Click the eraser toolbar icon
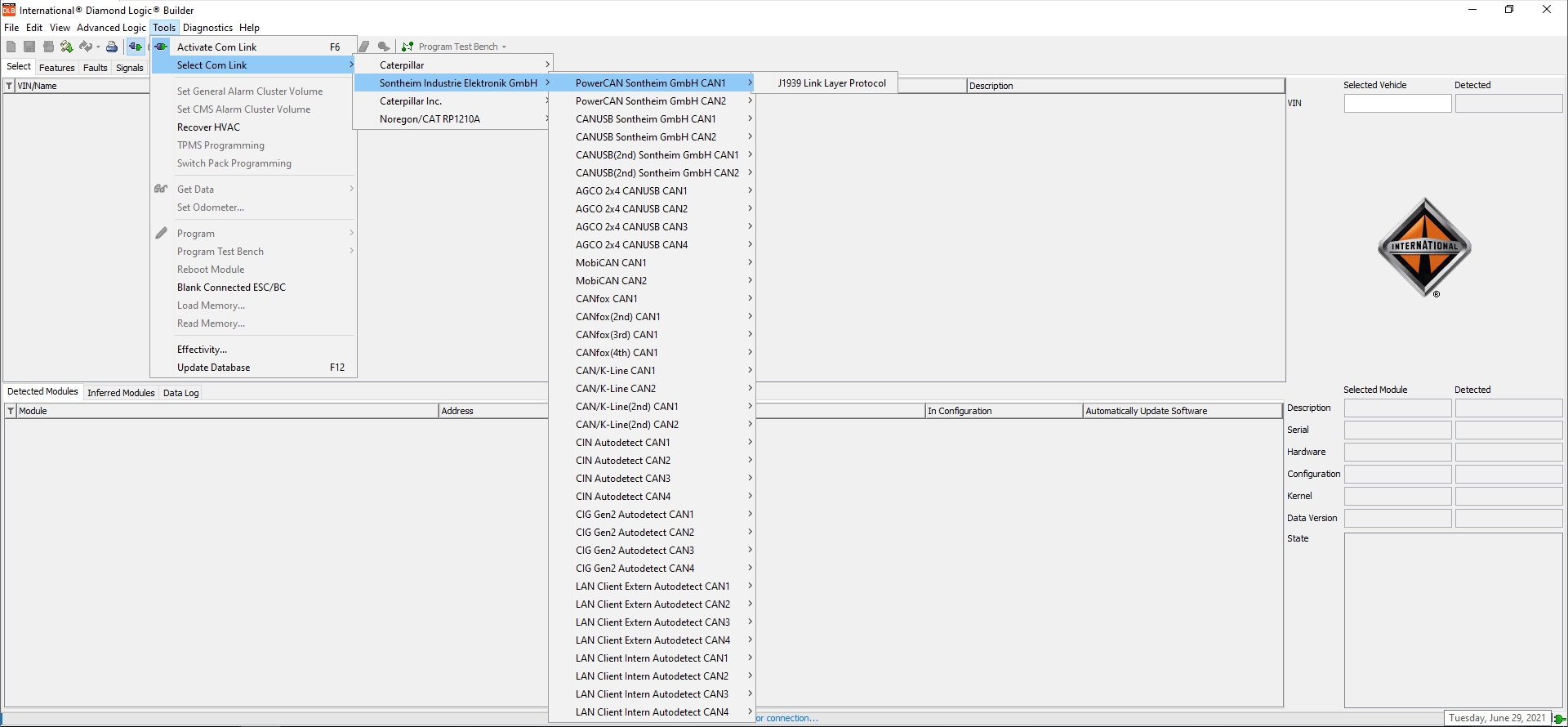Viewport: 1568px width, 727px height. (365, 47)
